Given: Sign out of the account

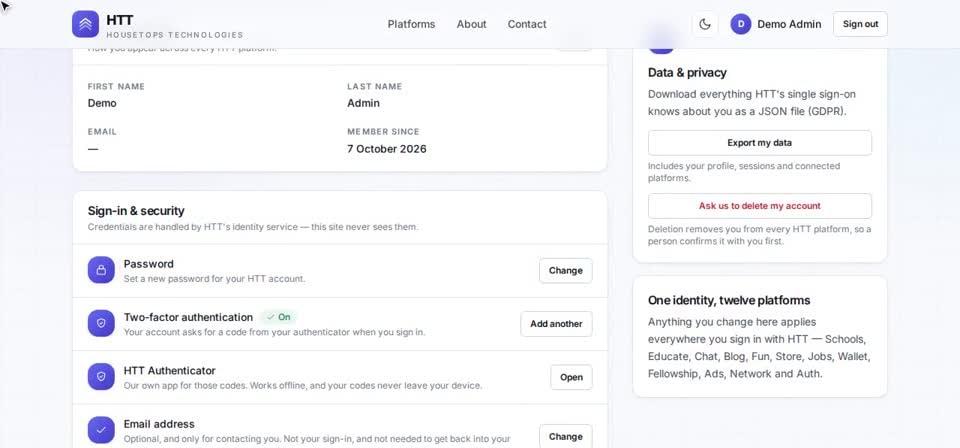Looking at the screenshot, I should tap(860, 24).
